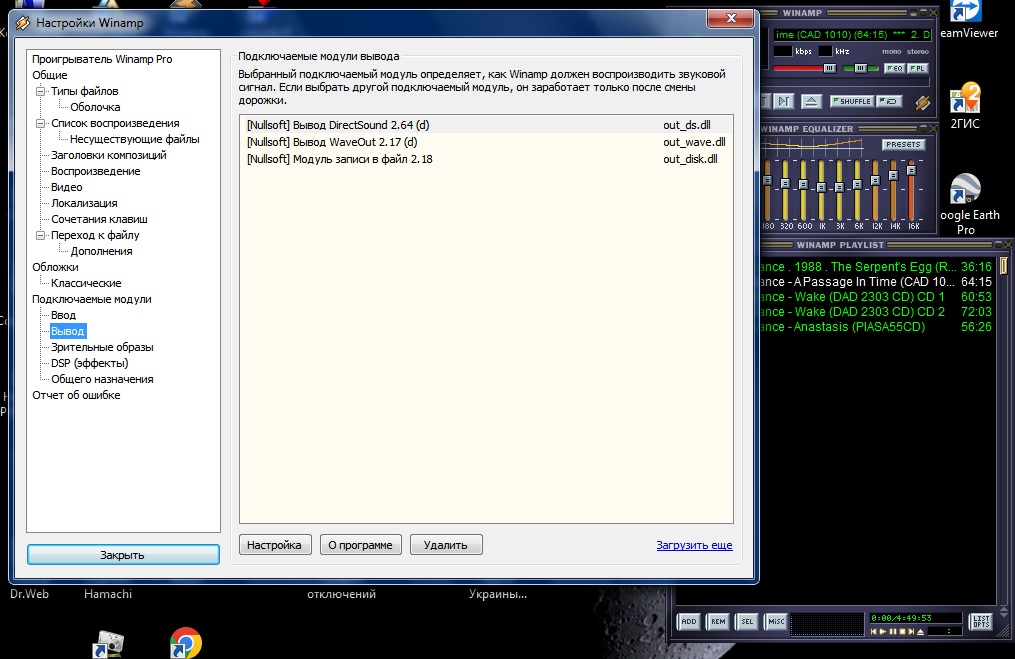
Task: Click the 14K equalizer band slider
Action: (x=893, y=189)
